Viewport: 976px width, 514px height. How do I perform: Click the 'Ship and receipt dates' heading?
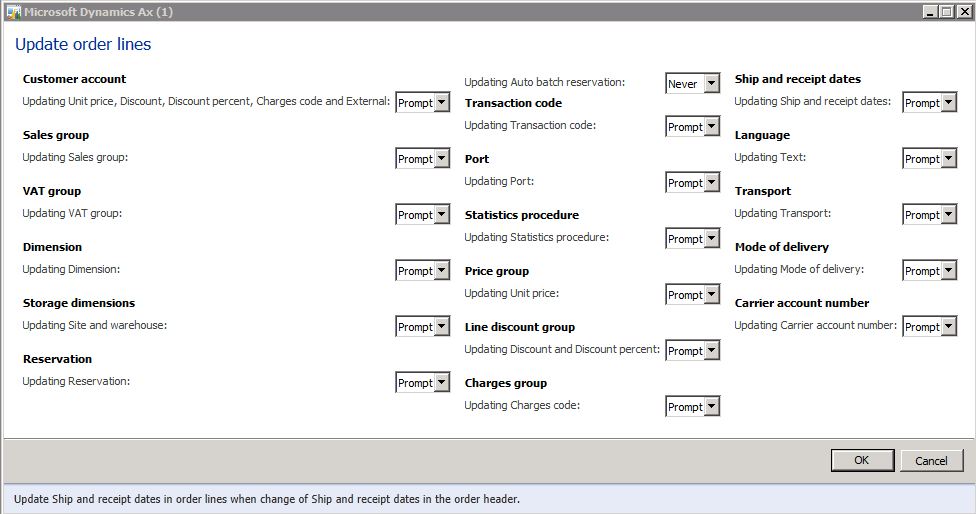click(x=798, y=79)
